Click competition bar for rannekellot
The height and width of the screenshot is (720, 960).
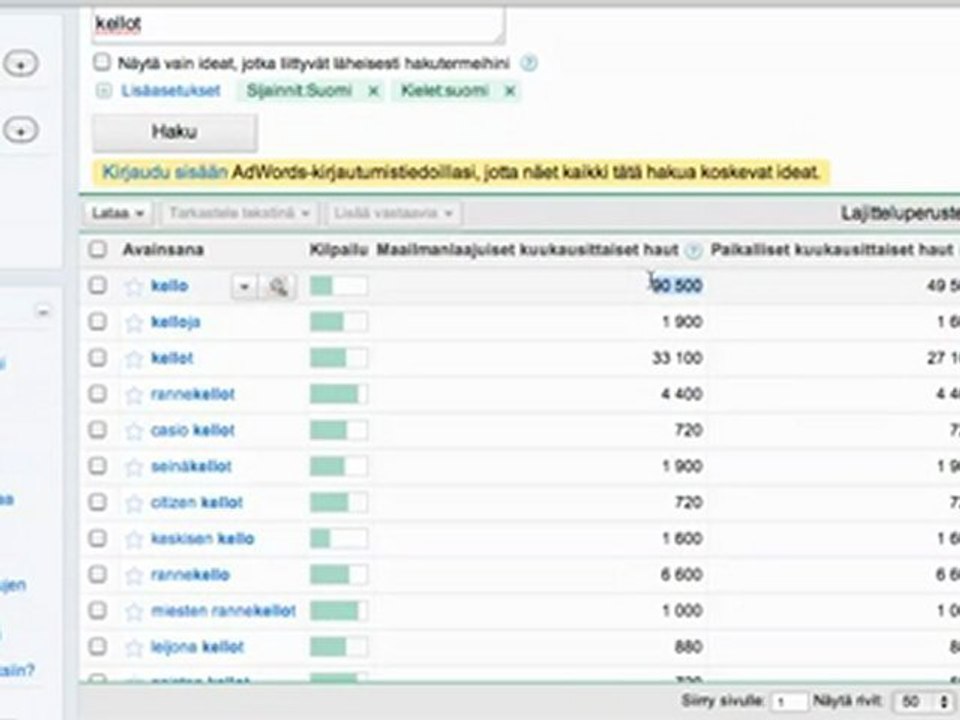coord(338,394)
